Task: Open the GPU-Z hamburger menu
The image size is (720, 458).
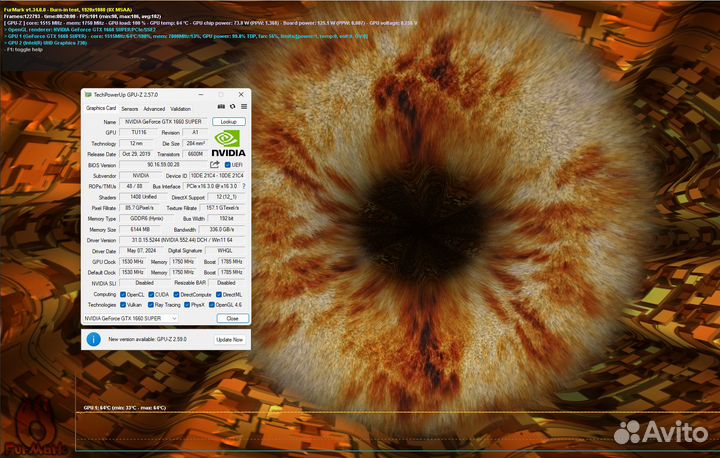Action: coord(243,107)
